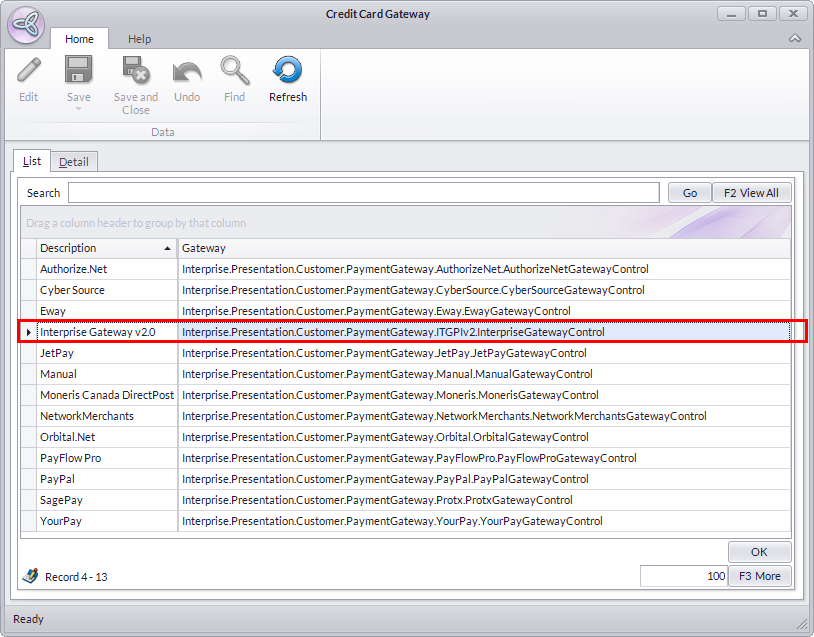Click the record count field showing 100
Image resolution: width=814 pixels, height=637 pixels.
click(684, 576)
